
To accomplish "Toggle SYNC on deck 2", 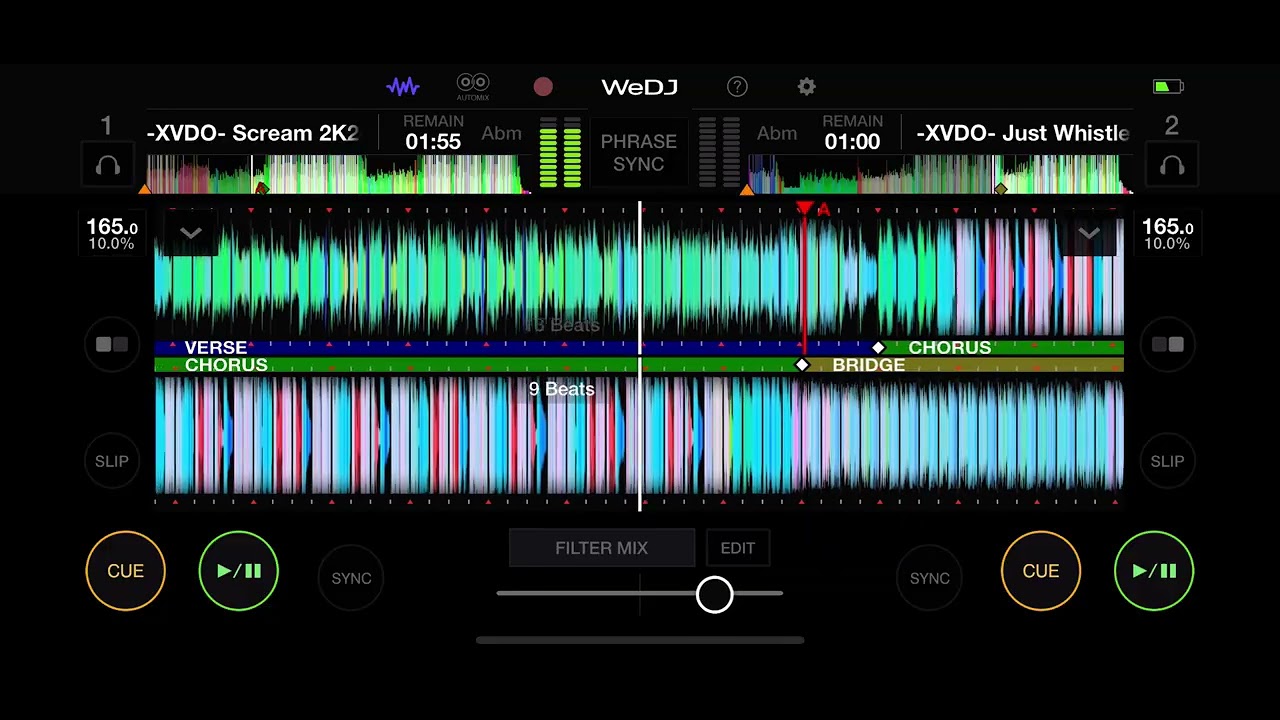I will [x=929, y=578].
